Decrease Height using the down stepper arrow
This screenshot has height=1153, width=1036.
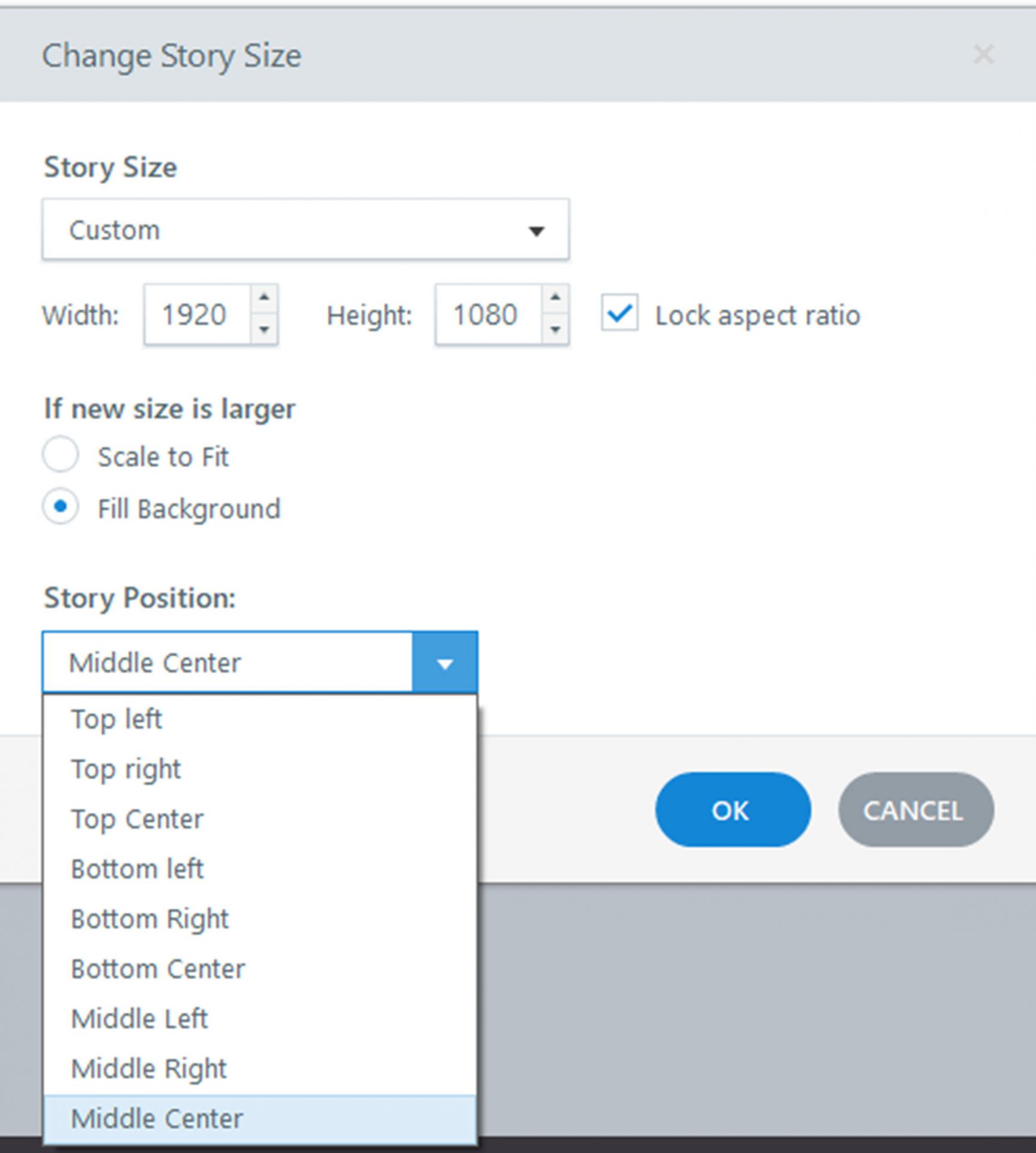(x=555, y=331)
